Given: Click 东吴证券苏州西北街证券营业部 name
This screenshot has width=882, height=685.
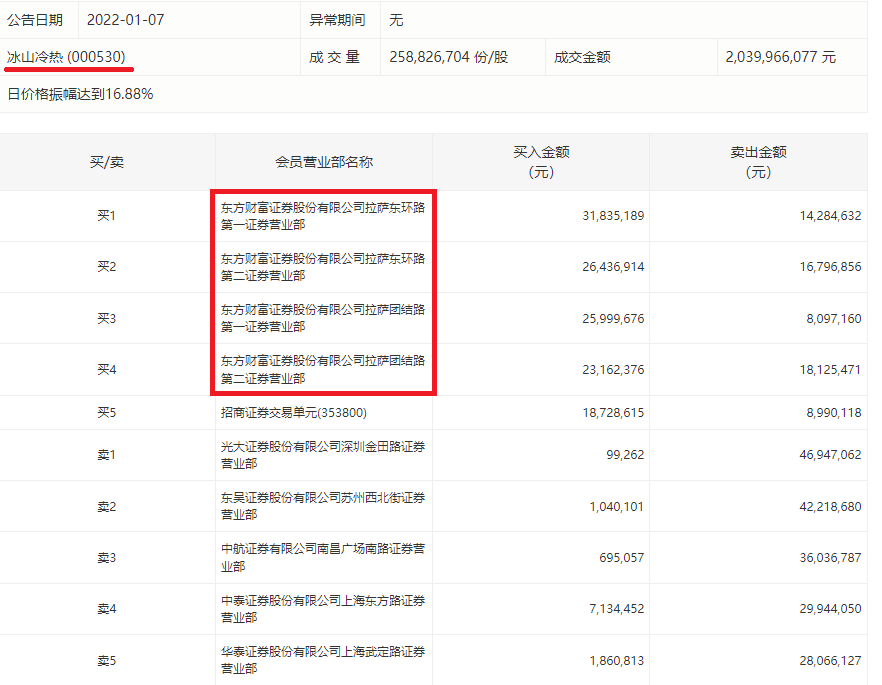Looking at the screenshot, I should tap(323, 506).
